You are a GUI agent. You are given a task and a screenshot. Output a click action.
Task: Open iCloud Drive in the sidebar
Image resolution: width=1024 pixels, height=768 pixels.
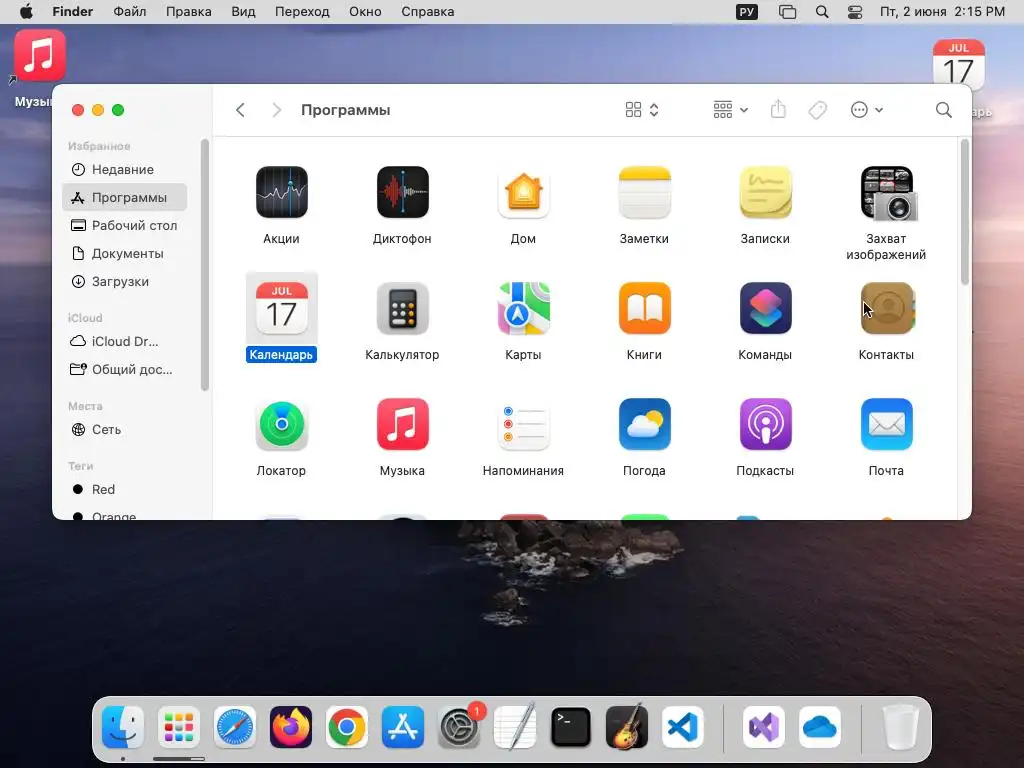[x=124, y=342]
